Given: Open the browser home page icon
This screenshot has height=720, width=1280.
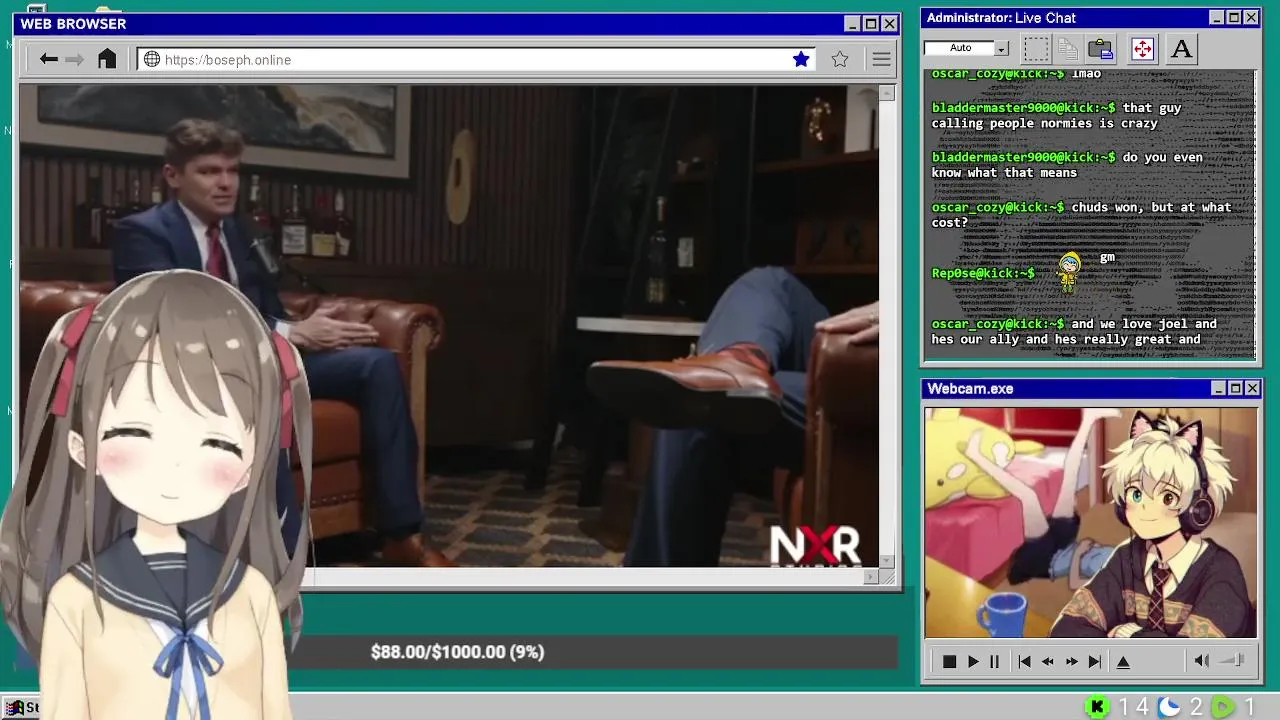Looking at the screenshot, I should click(107, 59).
